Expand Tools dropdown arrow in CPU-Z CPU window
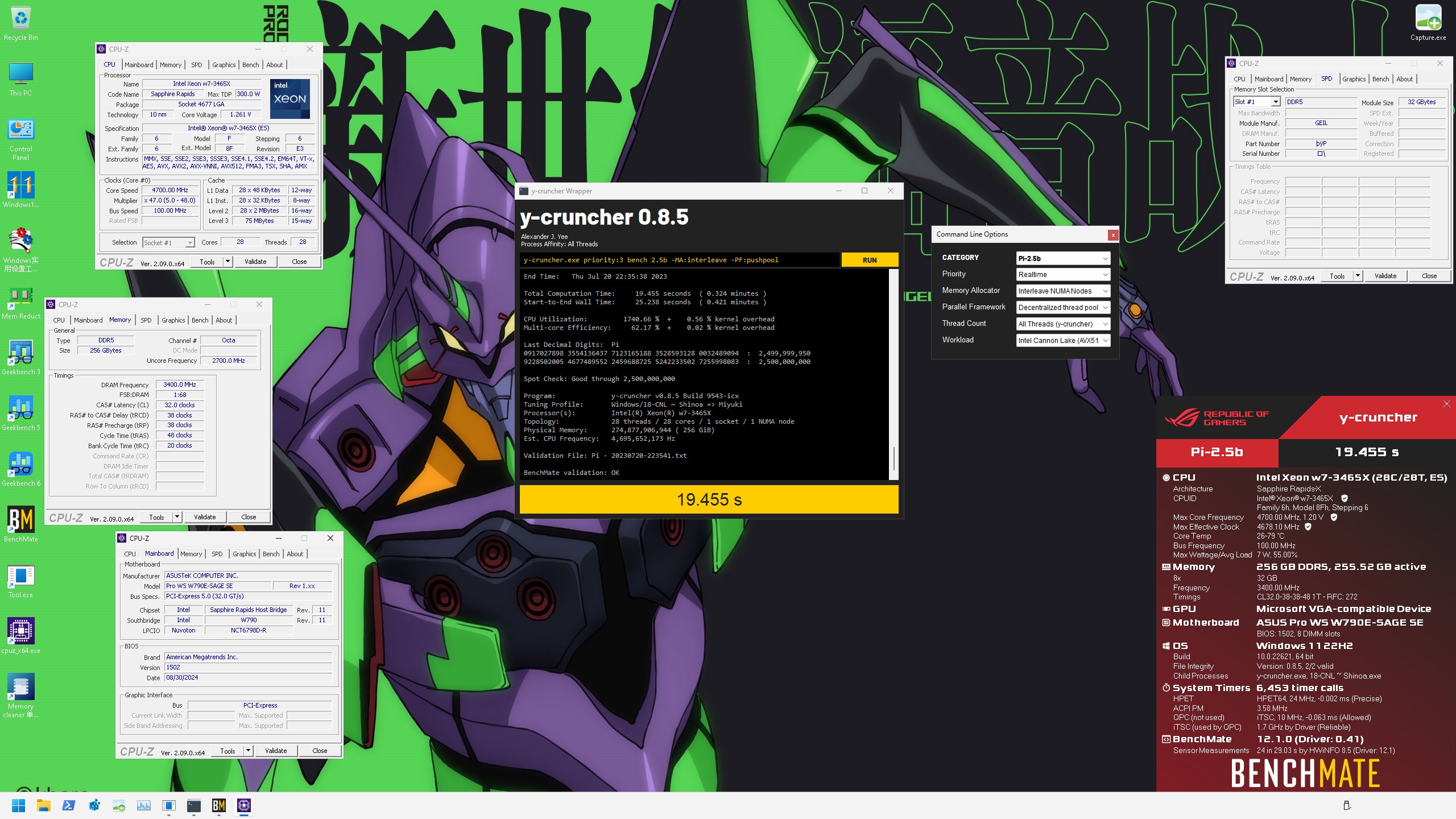 [x=227, y=262]
